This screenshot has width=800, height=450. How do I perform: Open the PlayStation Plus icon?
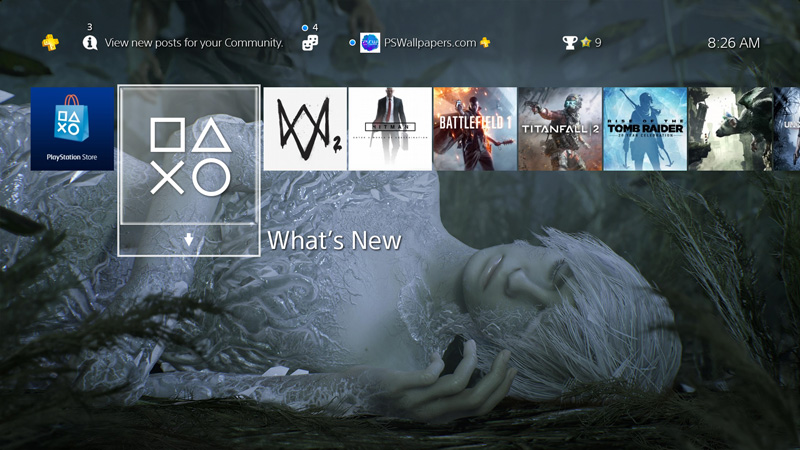(x=50, y=42)
